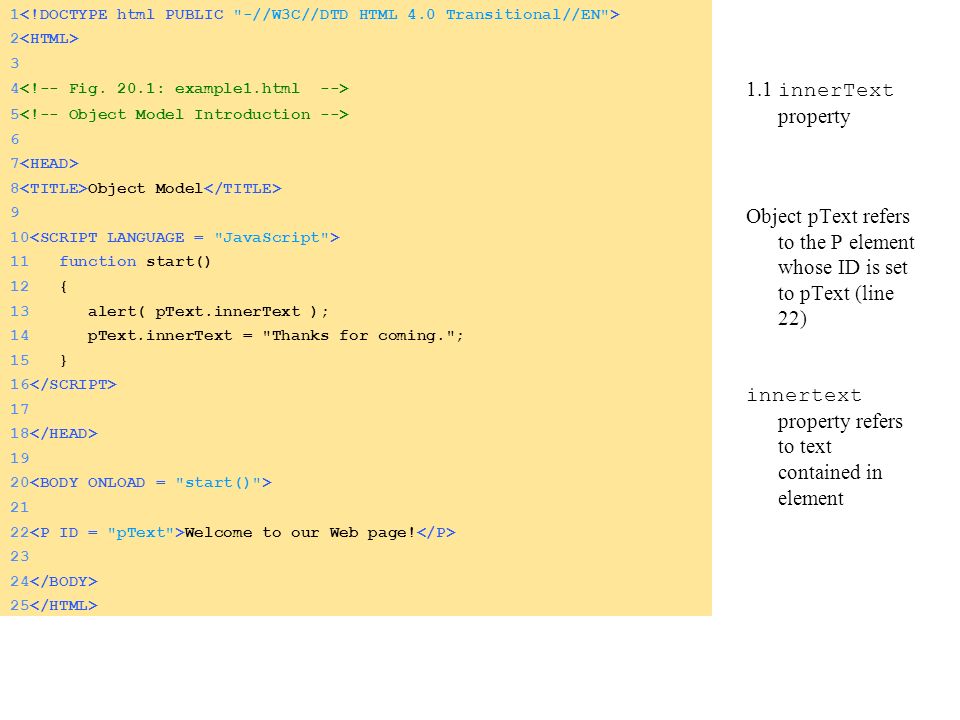Image resolution: width=960 pixels, height=720 pixels.
Task: Click the DOCTYPE declaration on line 1
Action: (x=320, y=15)
